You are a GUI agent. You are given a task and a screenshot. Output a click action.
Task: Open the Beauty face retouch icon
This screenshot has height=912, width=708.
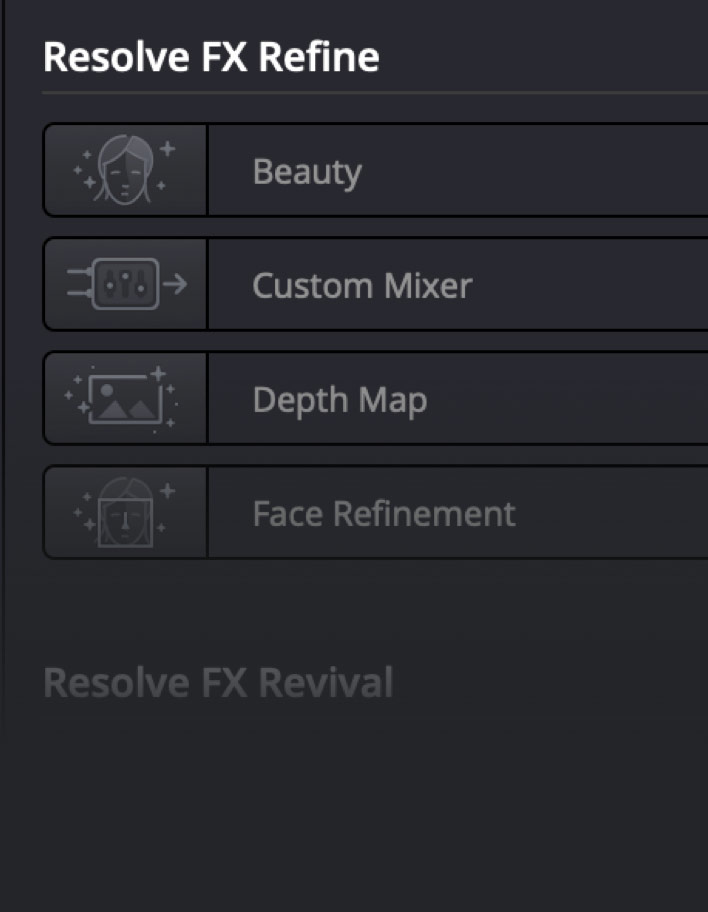pos(123,169)
